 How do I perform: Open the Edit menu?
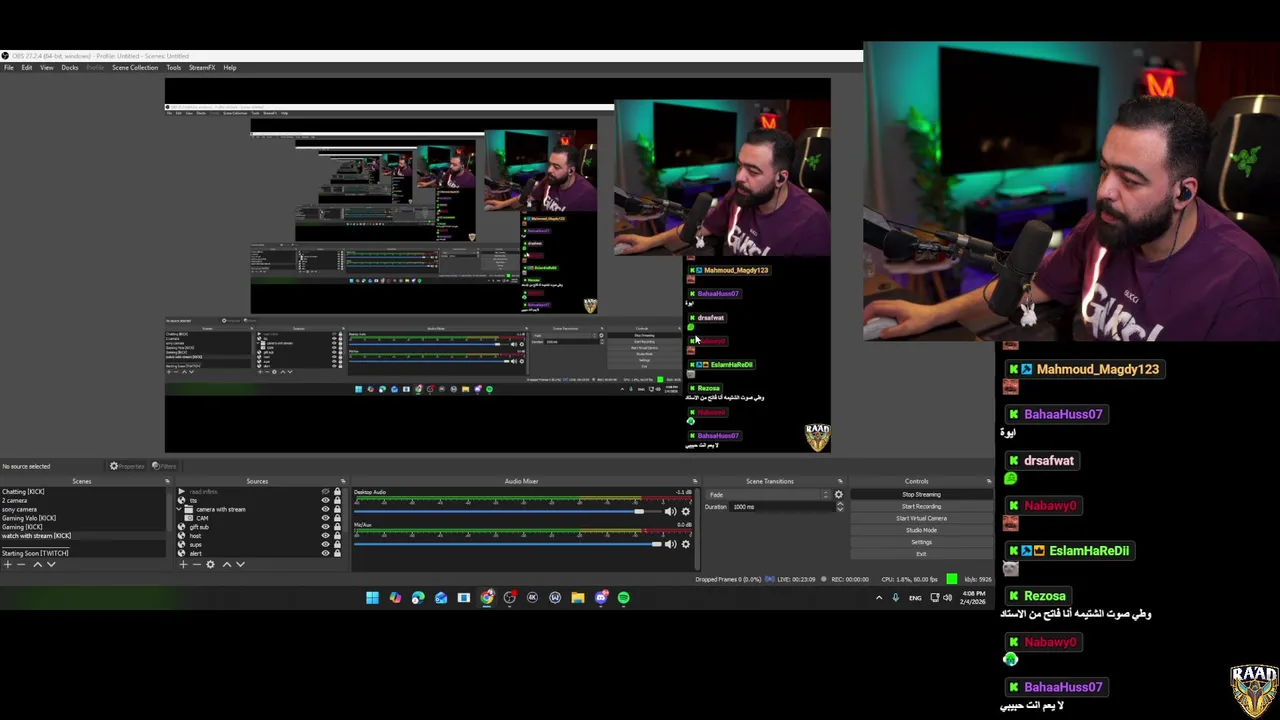pyautogui.click(x=27, y=67)
